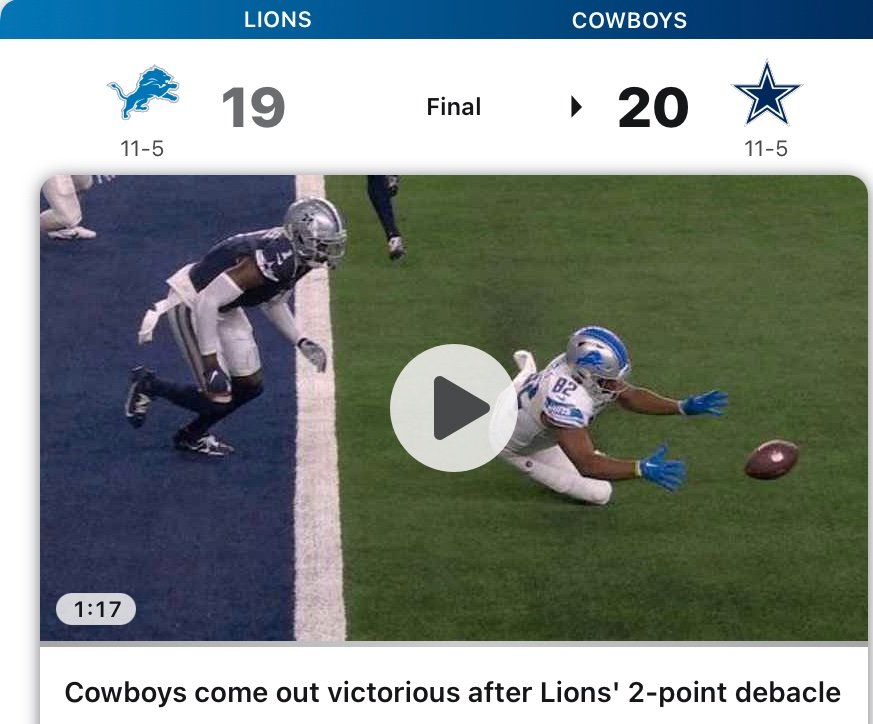Click the Dallas Cowboys star logo
This screenshot has height=724, width=873.
pyautogui.click(x=767, y=93)
